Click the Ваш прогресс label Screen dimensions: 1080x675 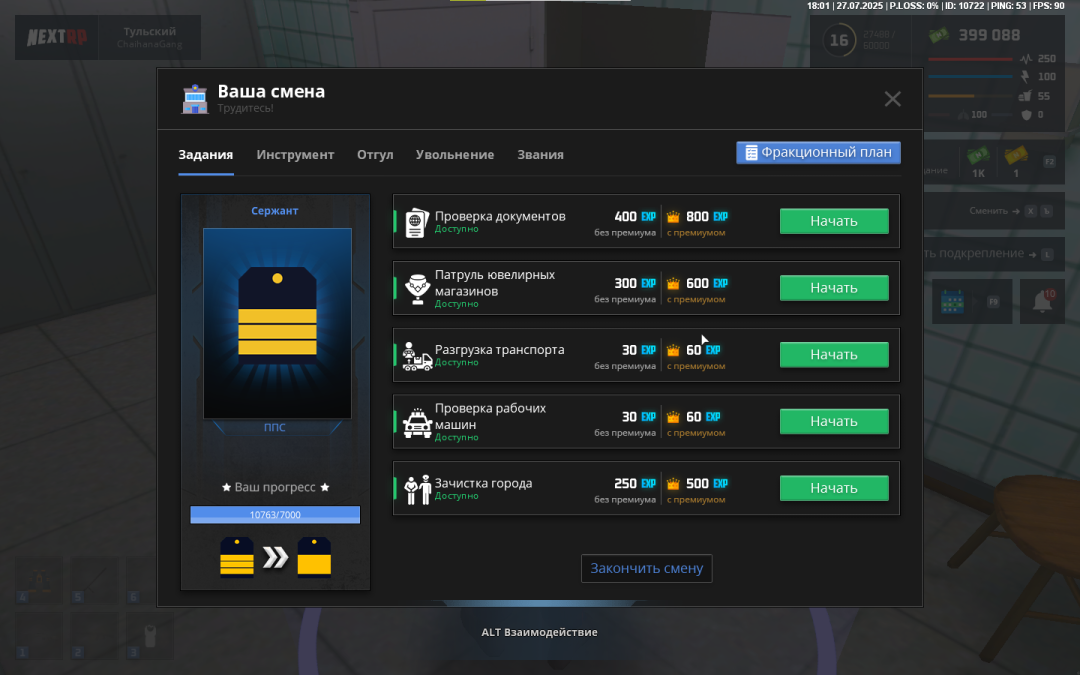(275, 487)
